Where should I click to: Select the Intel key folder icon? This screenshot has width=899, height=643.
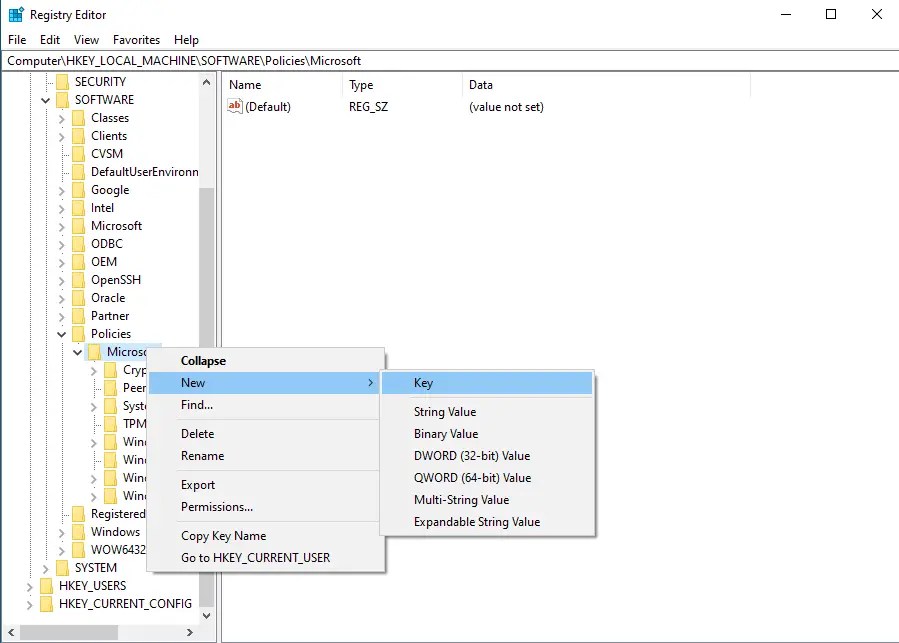80,207
